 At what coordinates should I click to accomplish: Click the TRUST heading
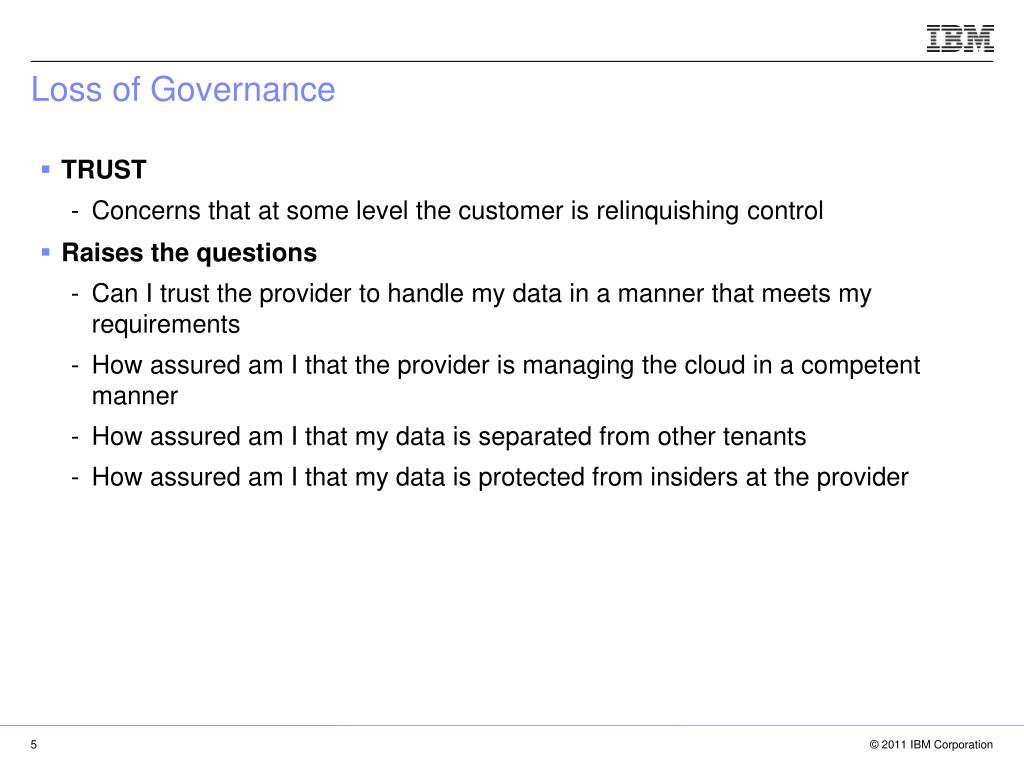(104, 170)
